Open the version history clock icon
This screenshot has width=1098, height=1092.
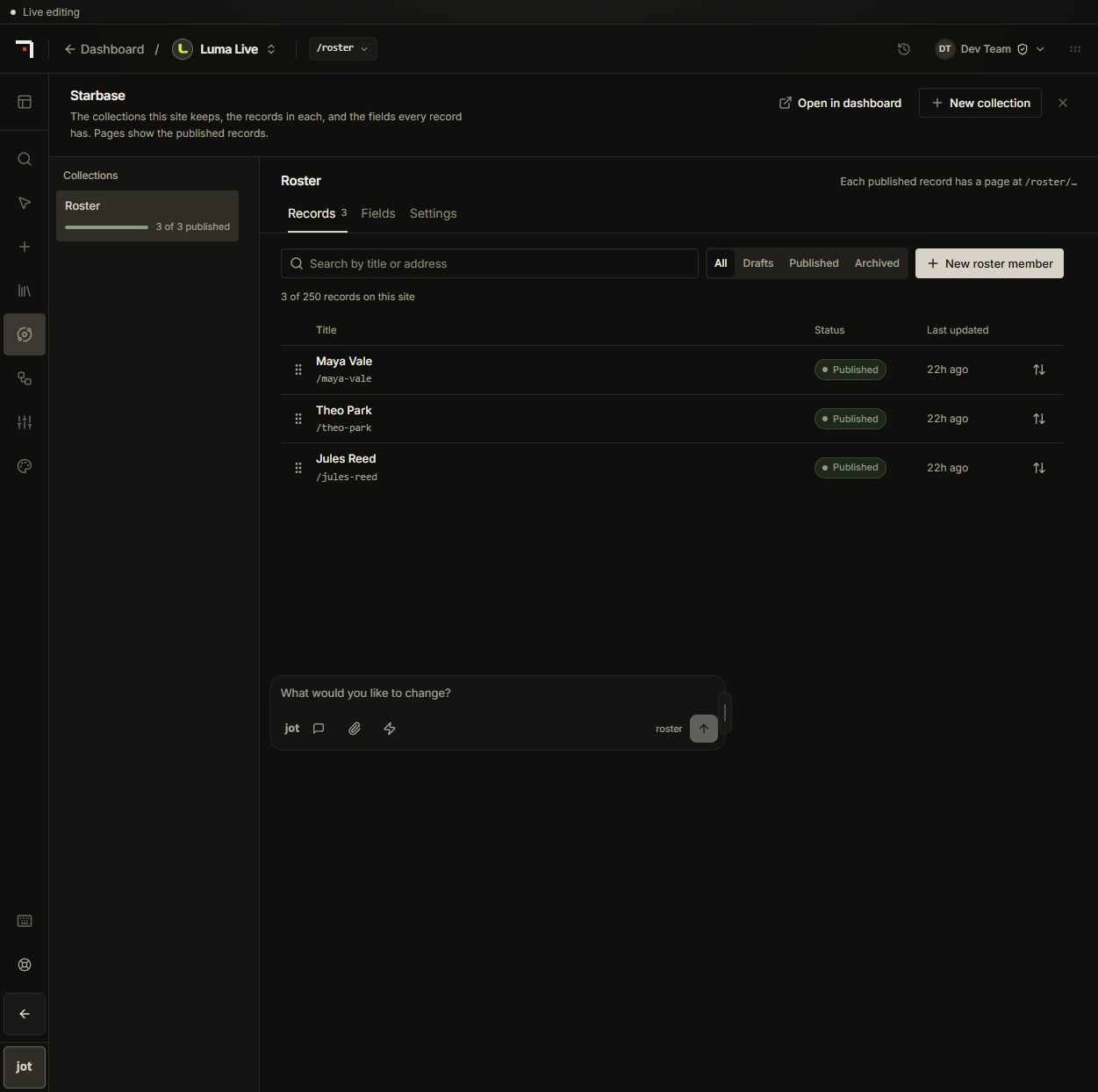pos(904,49)
